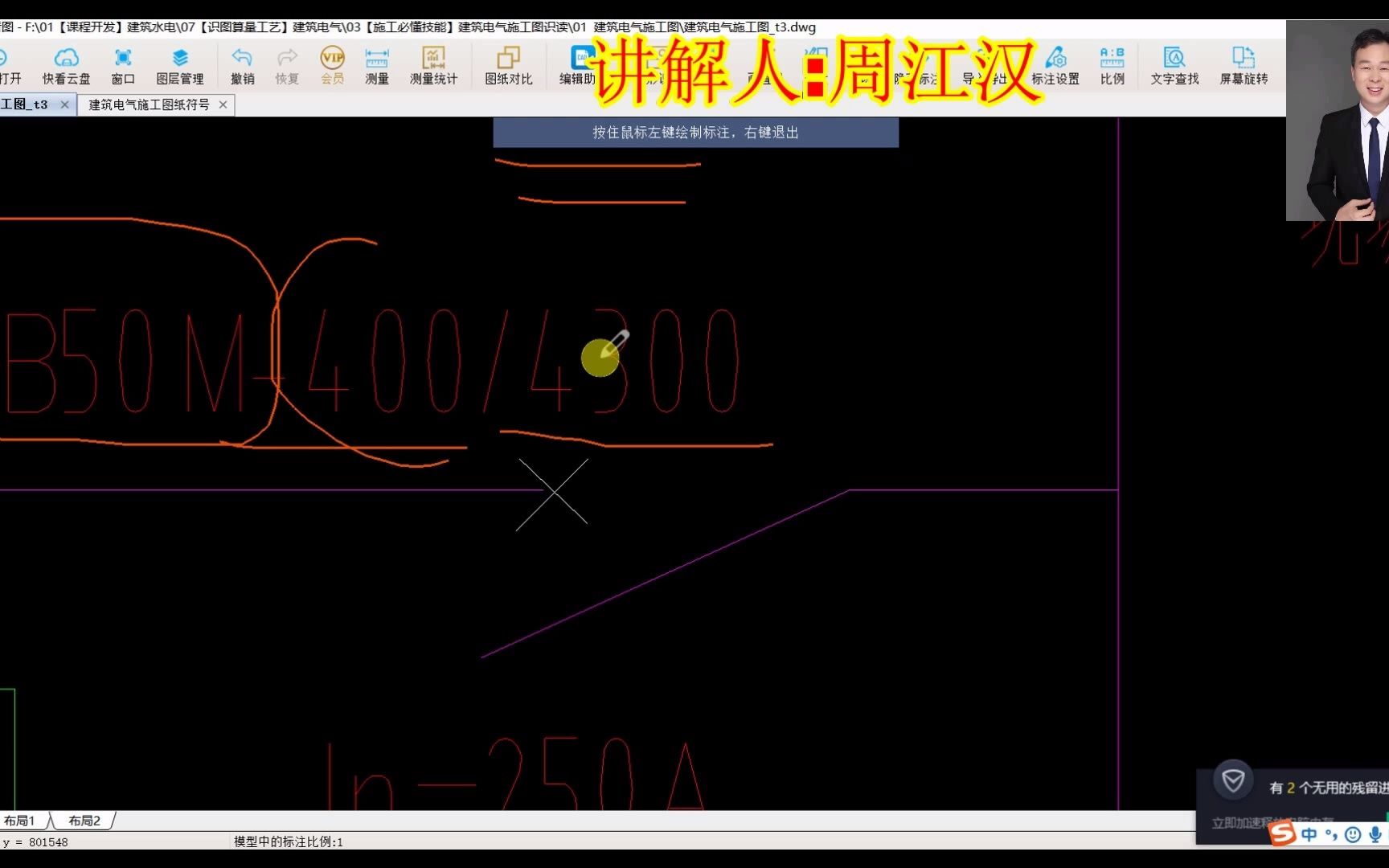The image size is (1389, 868).
Task: Launch 图纸对比 drawing comparison
Action: [x=508, y=65]
